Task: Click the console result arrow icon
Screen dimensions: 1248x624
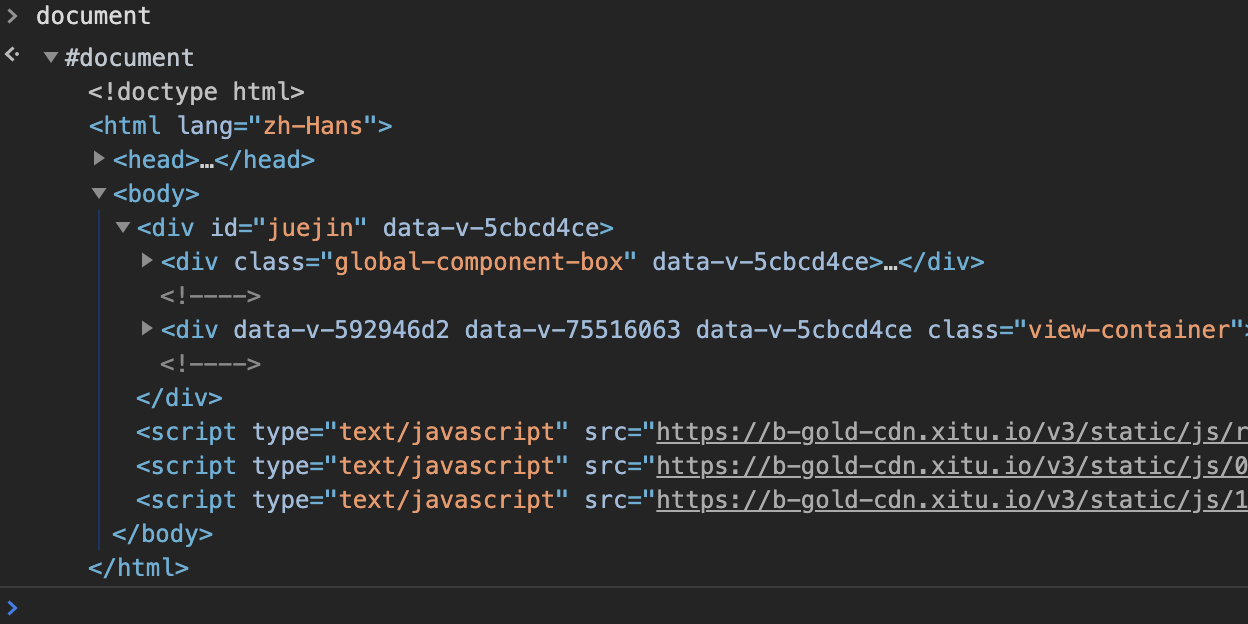Action: [x=12, y=55]
